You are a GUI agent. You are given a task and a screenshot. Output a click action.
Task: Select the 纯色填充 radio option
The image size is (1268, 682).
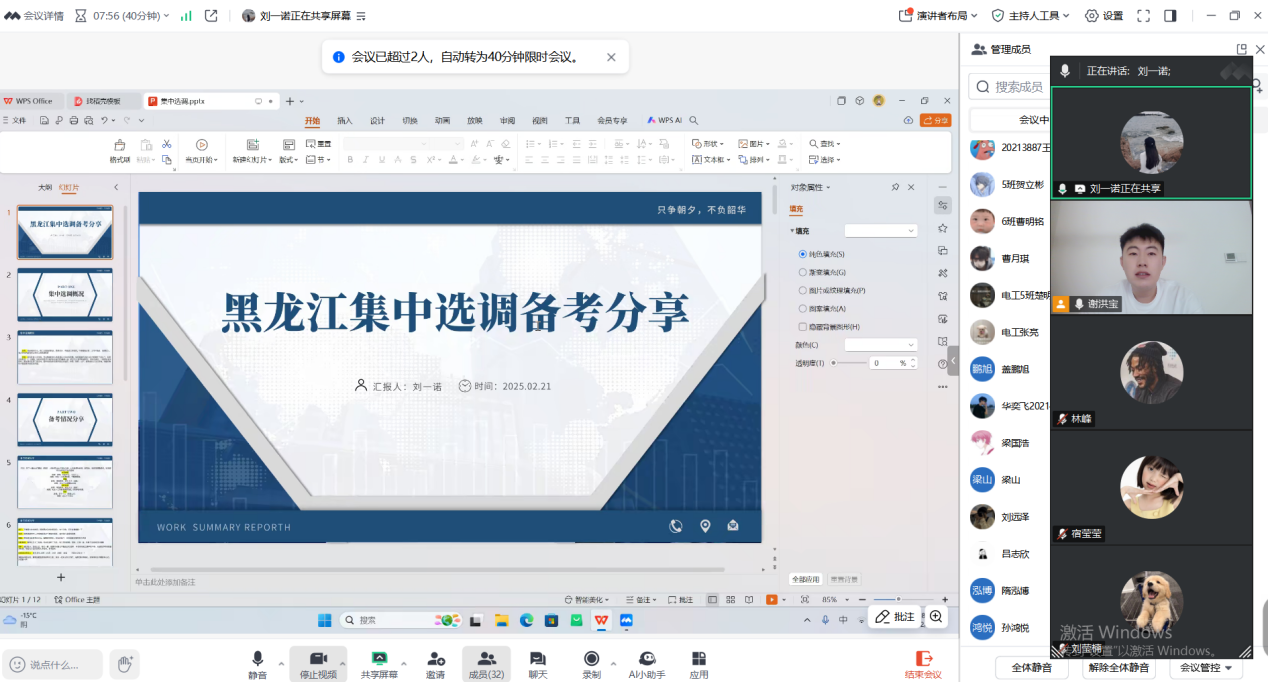click(x=803, y=254)
